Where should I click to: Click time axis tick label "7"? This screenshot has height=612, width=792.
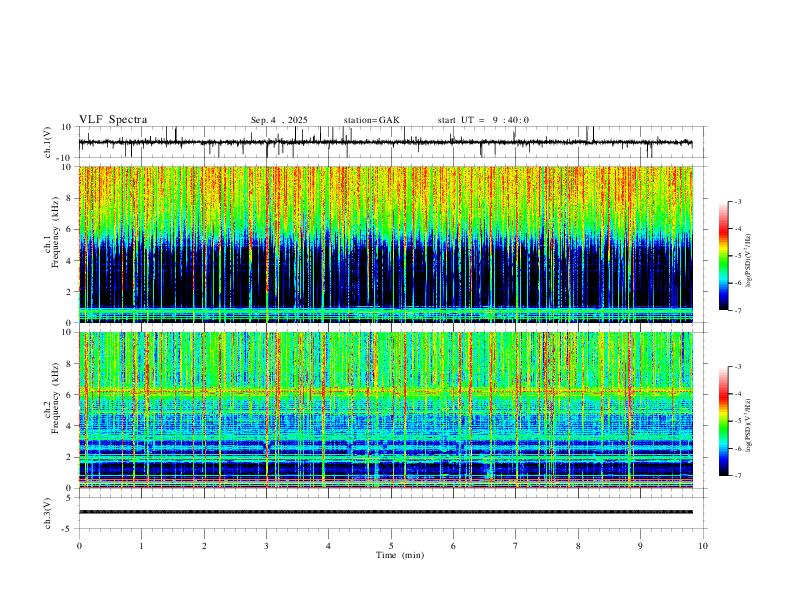516,546
